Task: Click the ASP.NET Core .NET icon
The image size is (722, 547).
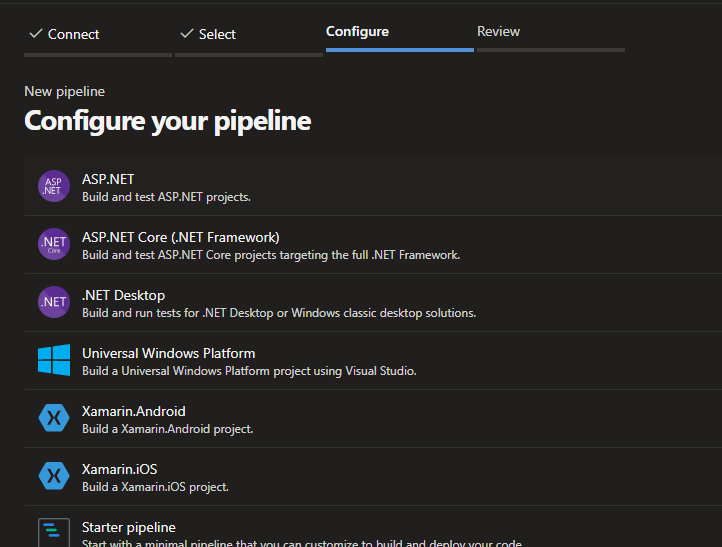Action: tap(54, 245)
